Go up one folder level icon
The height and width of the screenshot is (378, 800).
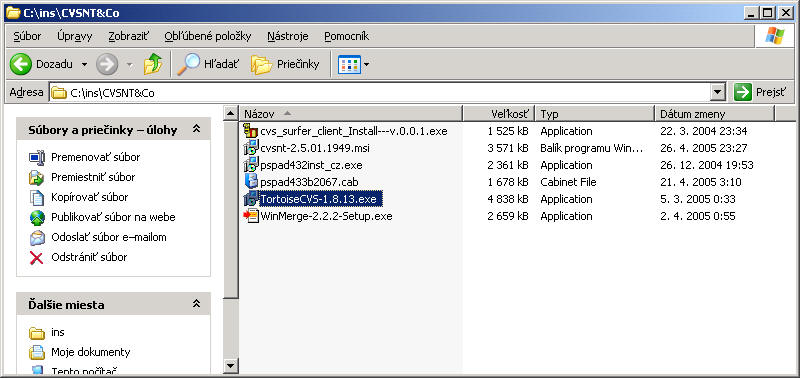pyautogui.click(x=153, y=64)
